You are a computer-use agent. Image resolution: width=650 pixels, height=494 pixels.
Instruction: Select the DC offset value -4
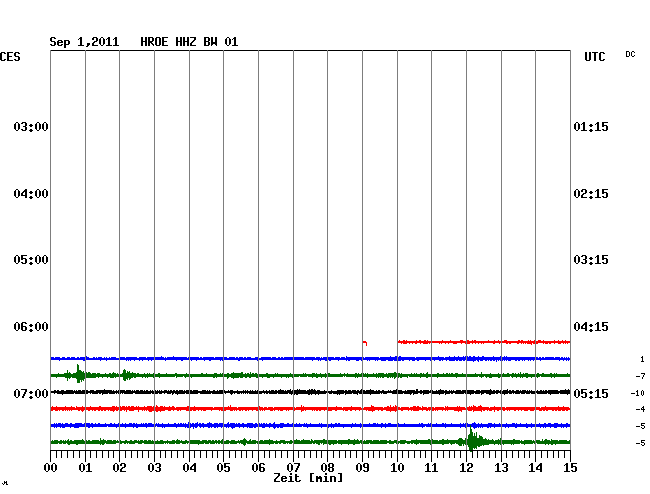coord(640,409)
